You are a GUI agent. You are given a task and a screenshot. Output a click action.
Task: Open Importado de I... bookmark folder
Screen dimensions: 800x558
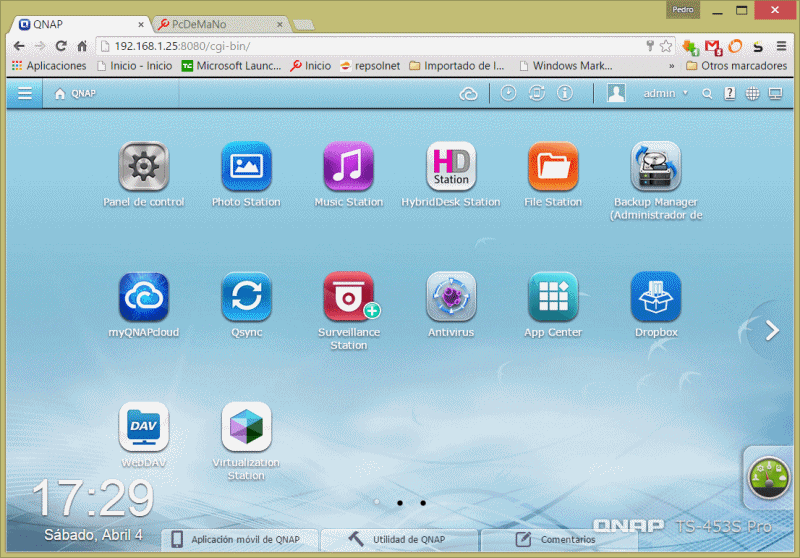pyautogui.click(x=457, y=66)
